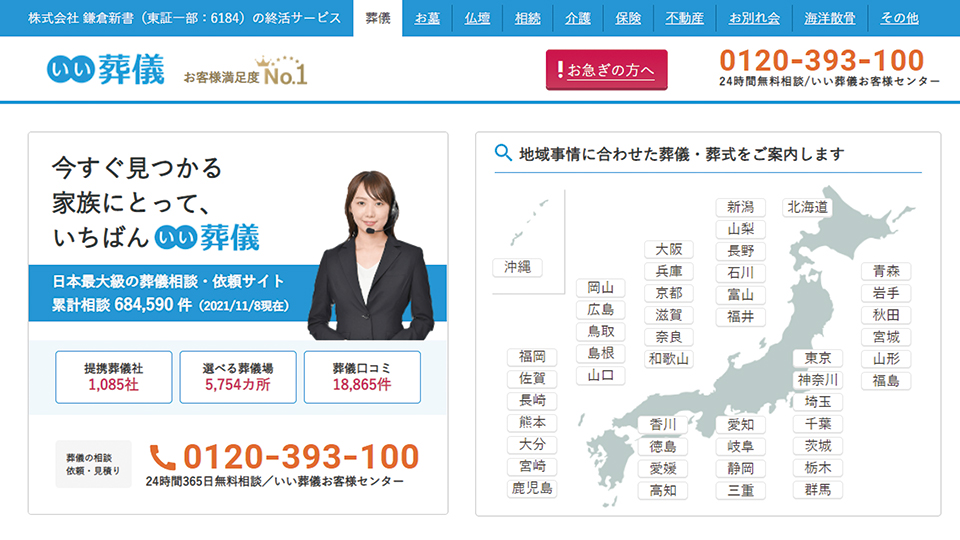
Task: Select 福岡 prefecture
Action: click(532, 357)
